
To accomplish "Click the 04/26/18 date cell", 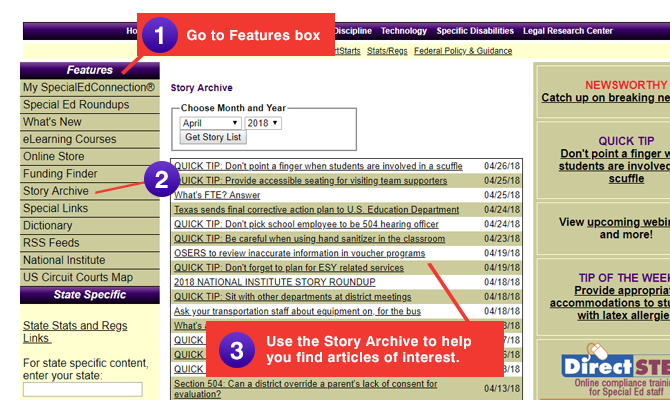I will point(502,166).
